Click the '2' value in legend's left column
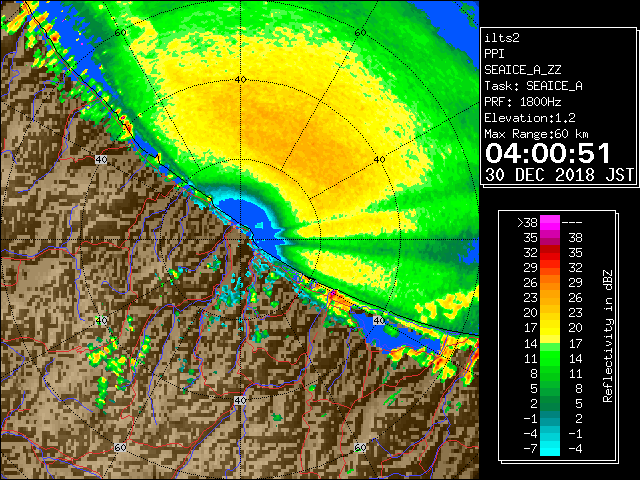This screenshot has width=640, height=480. (x=534, y=403)
